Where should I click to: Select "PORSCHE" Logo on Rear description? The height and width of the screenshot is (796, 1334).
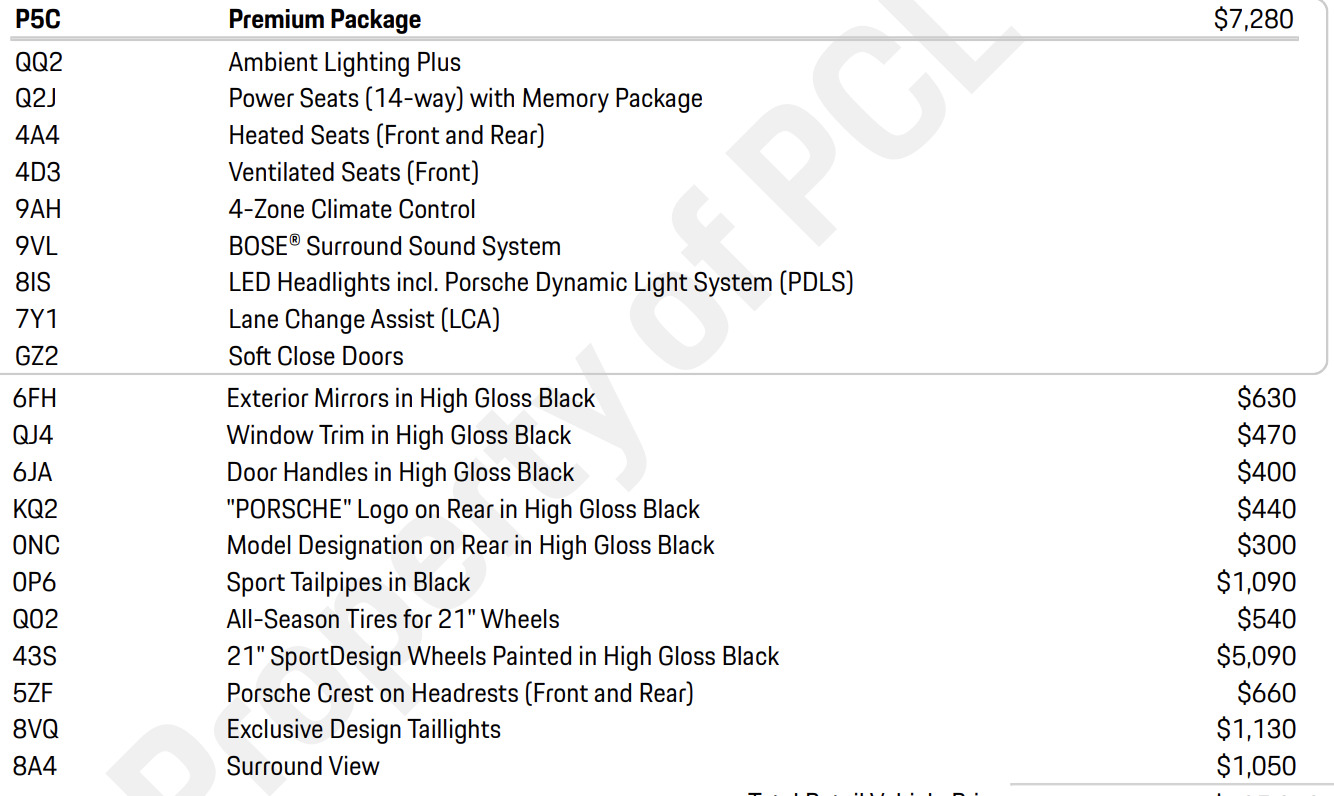coord(463,509)
